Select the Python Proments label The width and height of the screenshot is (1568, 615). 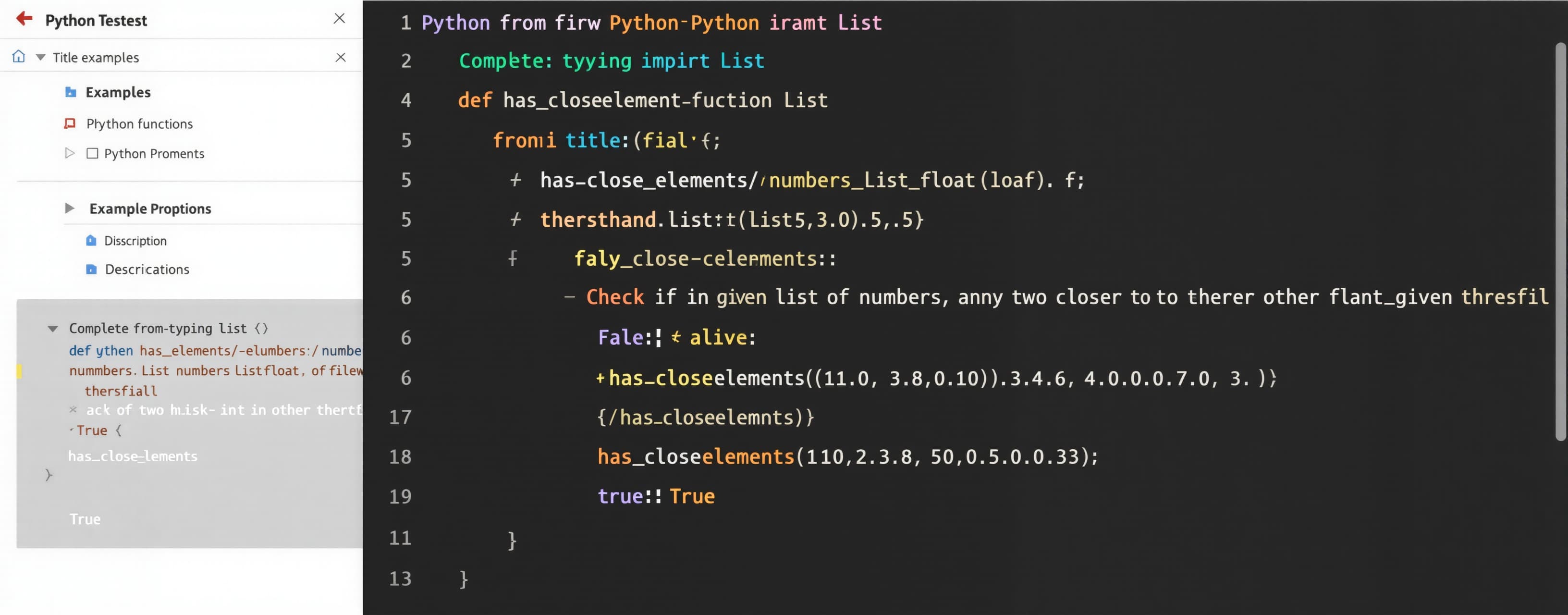coord(154,153)
